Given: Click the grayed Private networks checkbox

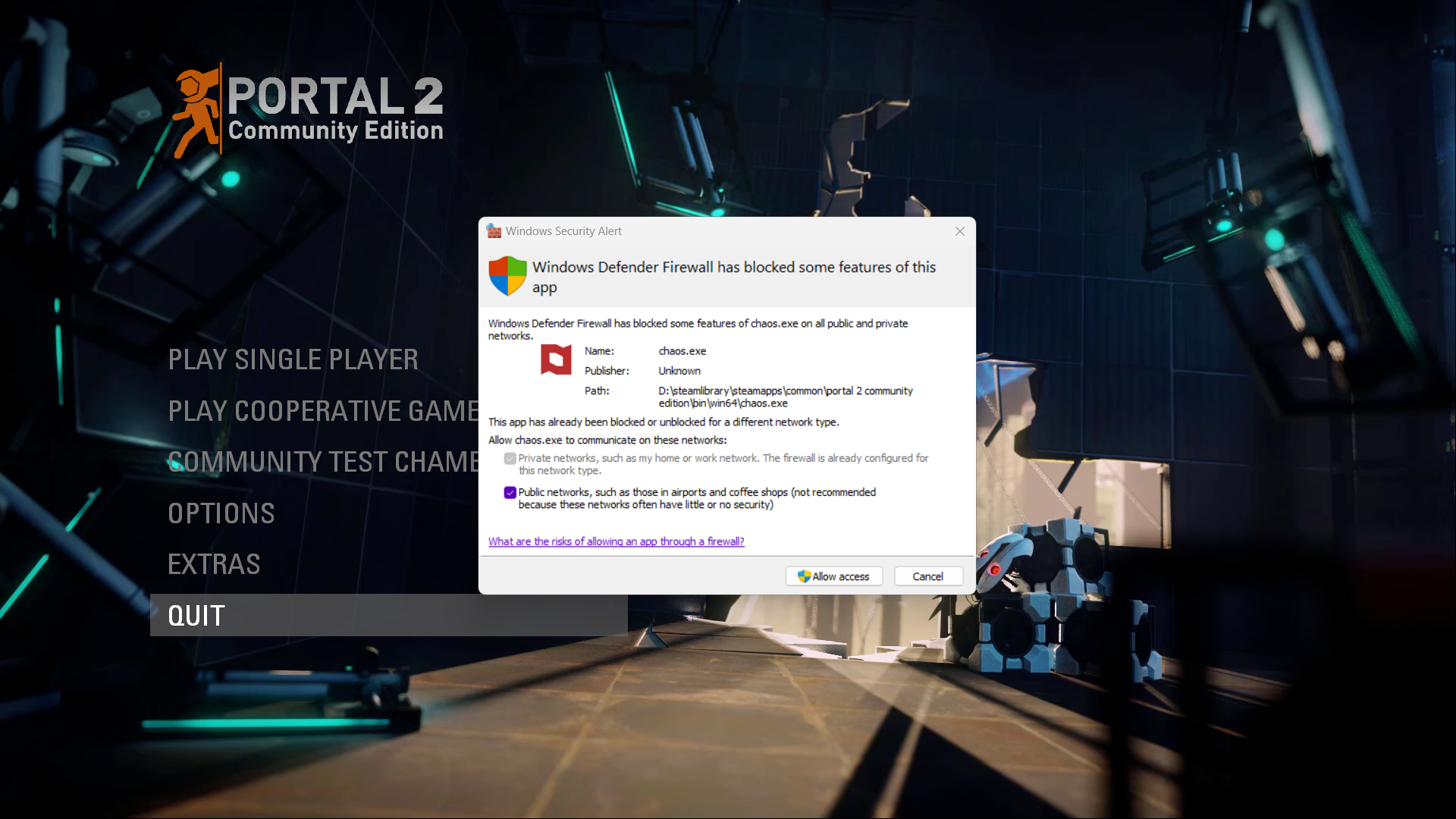Looking at the screenshot, I should click(510, 458).
